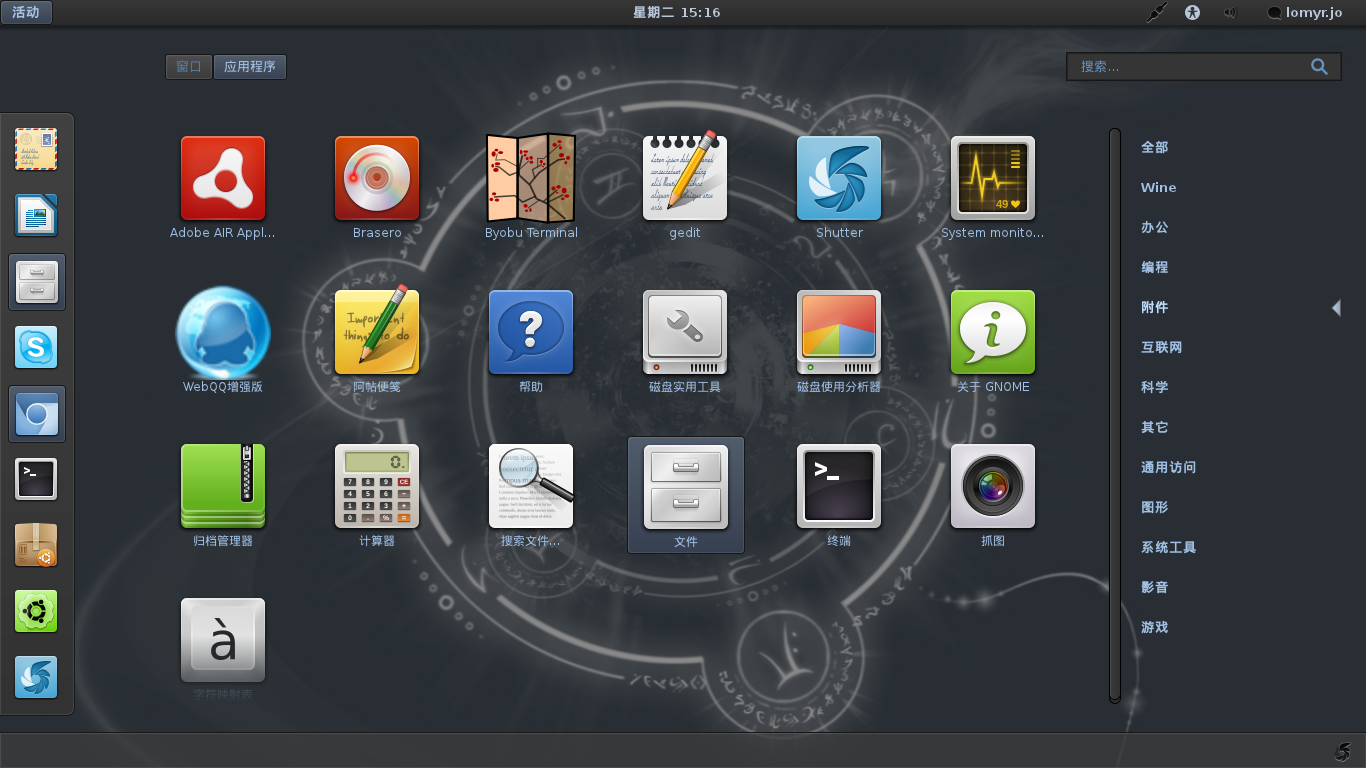The width and height of the screenshot is (1366, 768).
Task: Select the Wine category
Action: click(1159, 187)
